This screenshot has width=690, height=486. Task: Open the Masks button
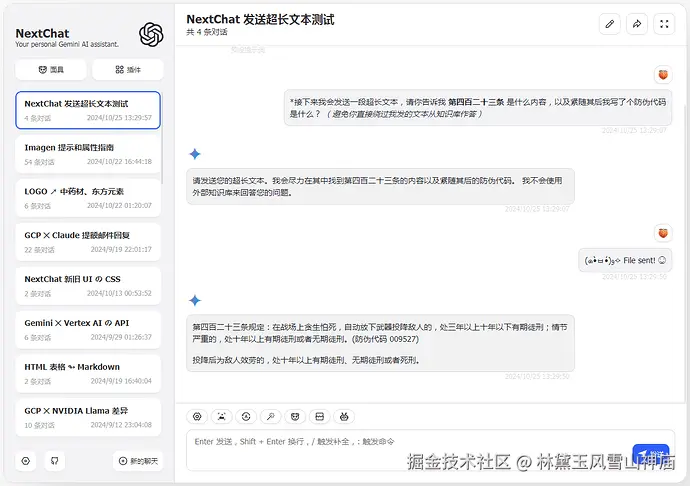pyautogui.click(x=51, y=70)
